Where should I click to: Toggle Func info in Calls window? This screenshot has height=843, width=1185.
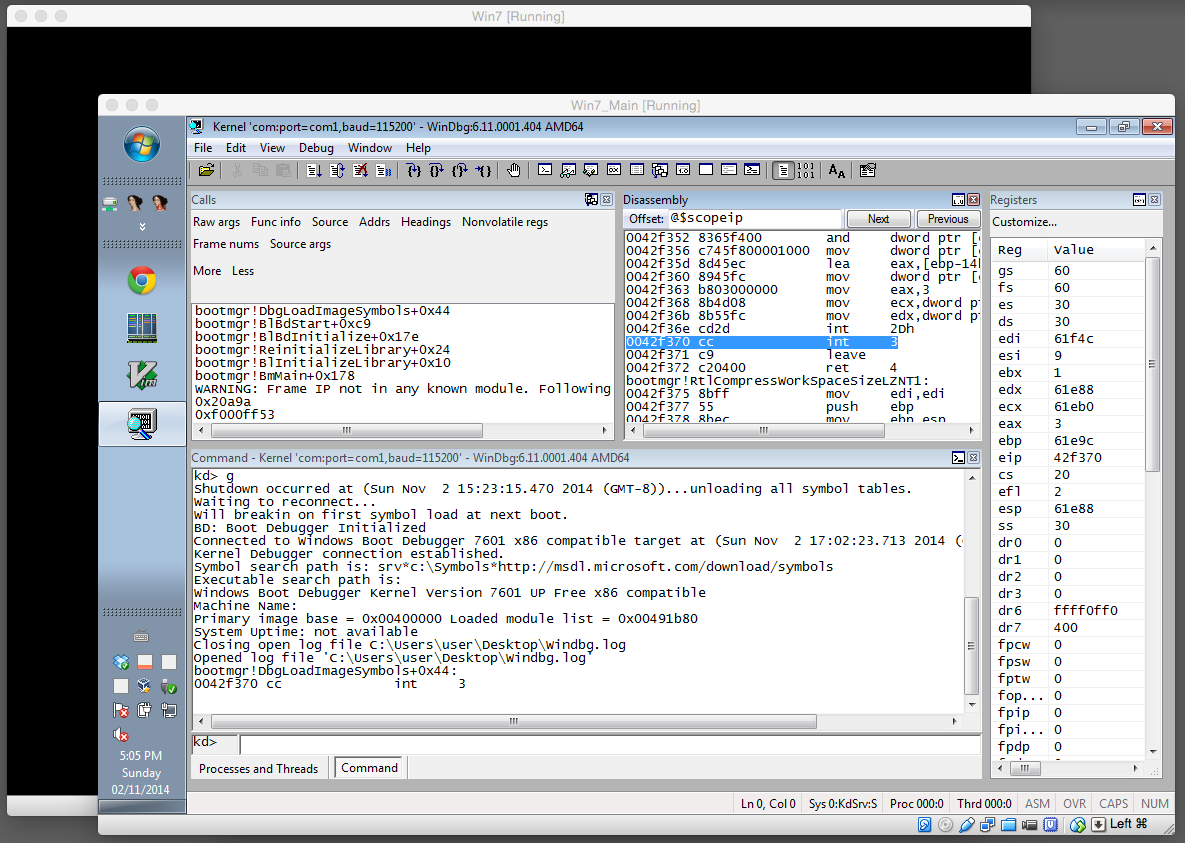(x=276, y=222)
